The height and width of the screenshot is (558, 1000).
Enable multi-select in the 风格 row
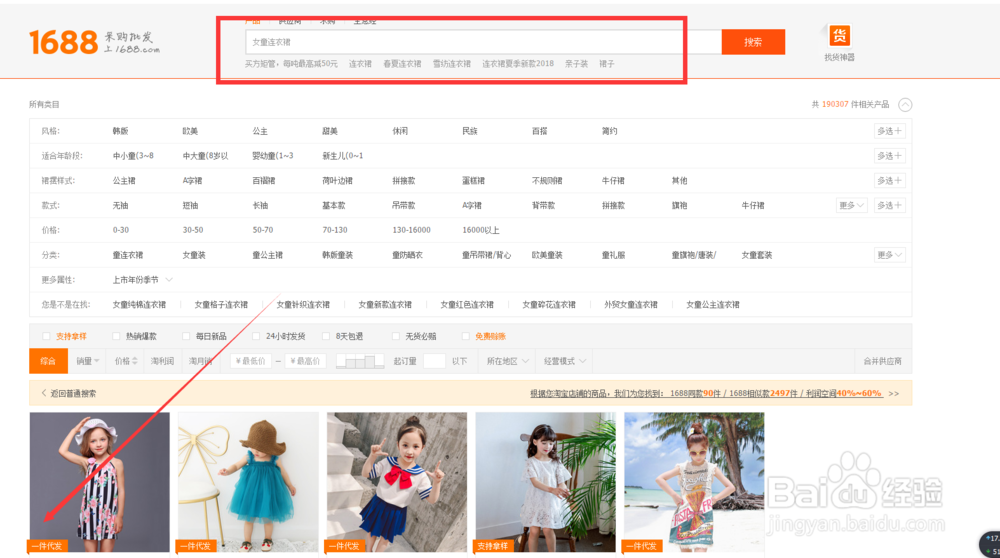click(x=890, y=131)
